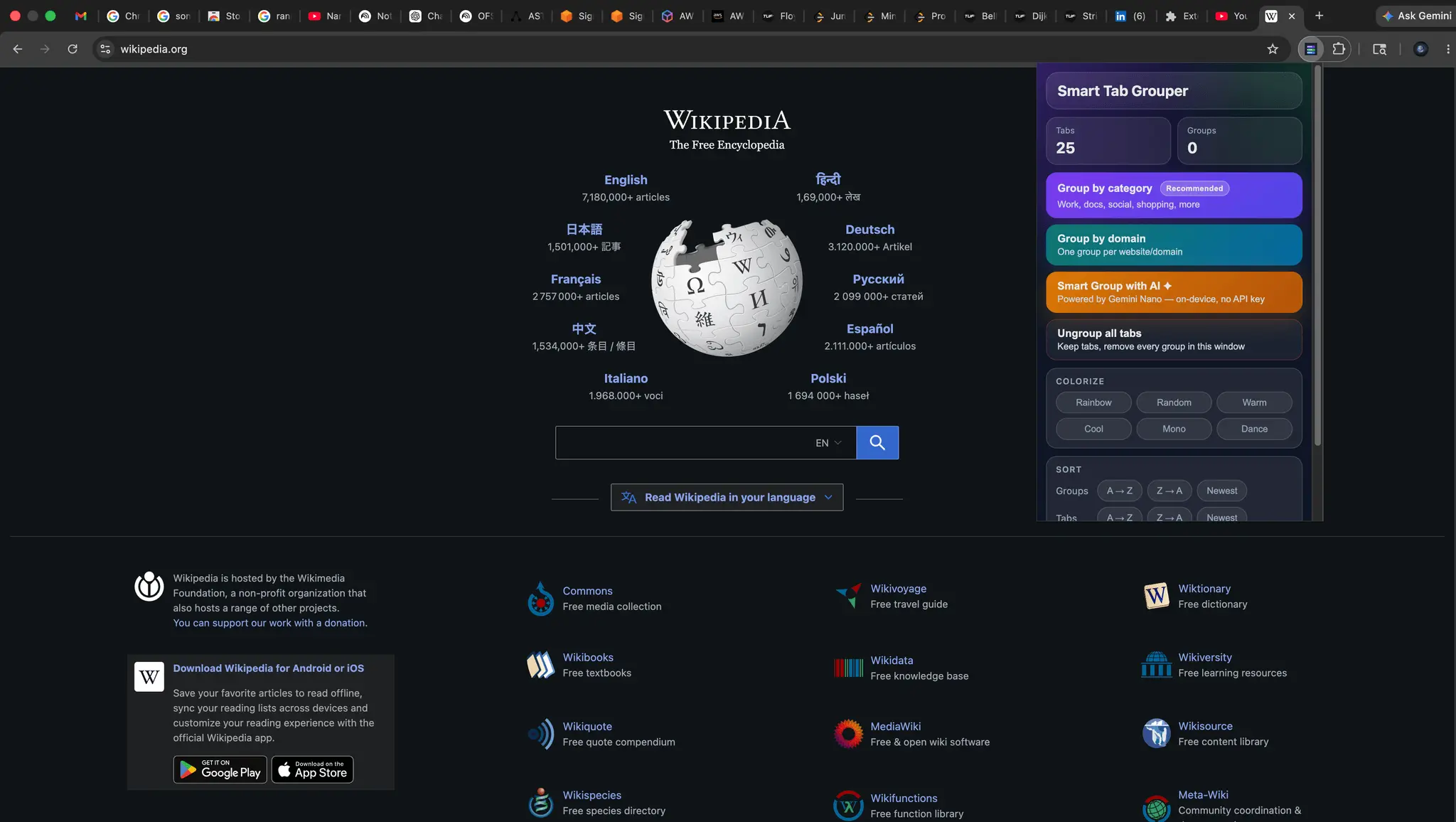Open the tab search icon in toolbar

click(x=1379, y=49)
